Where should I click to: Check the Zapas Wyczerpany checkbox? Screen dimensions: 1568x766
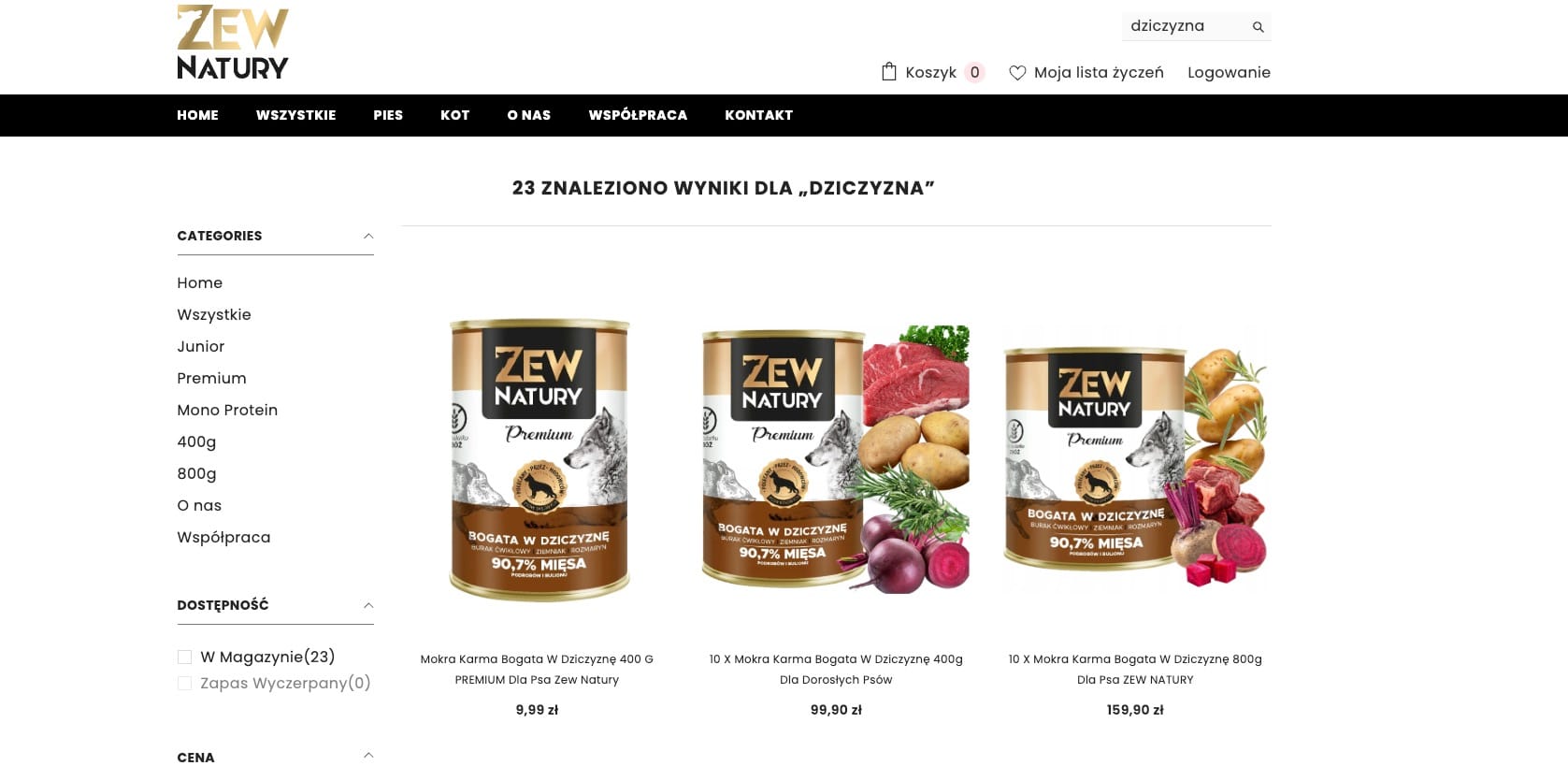coord(184,683)
